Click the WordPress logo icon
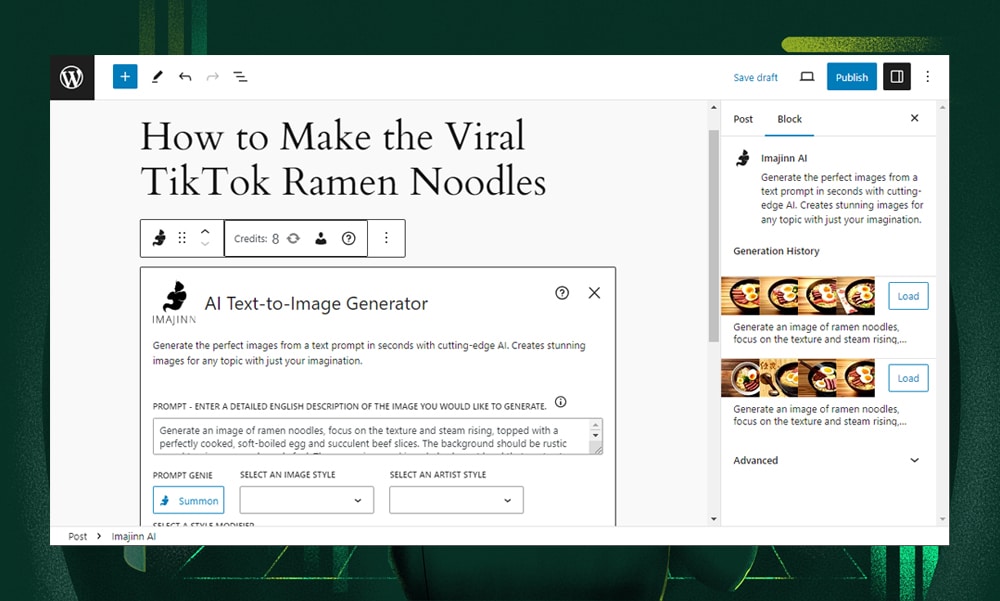This screenshot has height=601, width=1000. [72, 77]
